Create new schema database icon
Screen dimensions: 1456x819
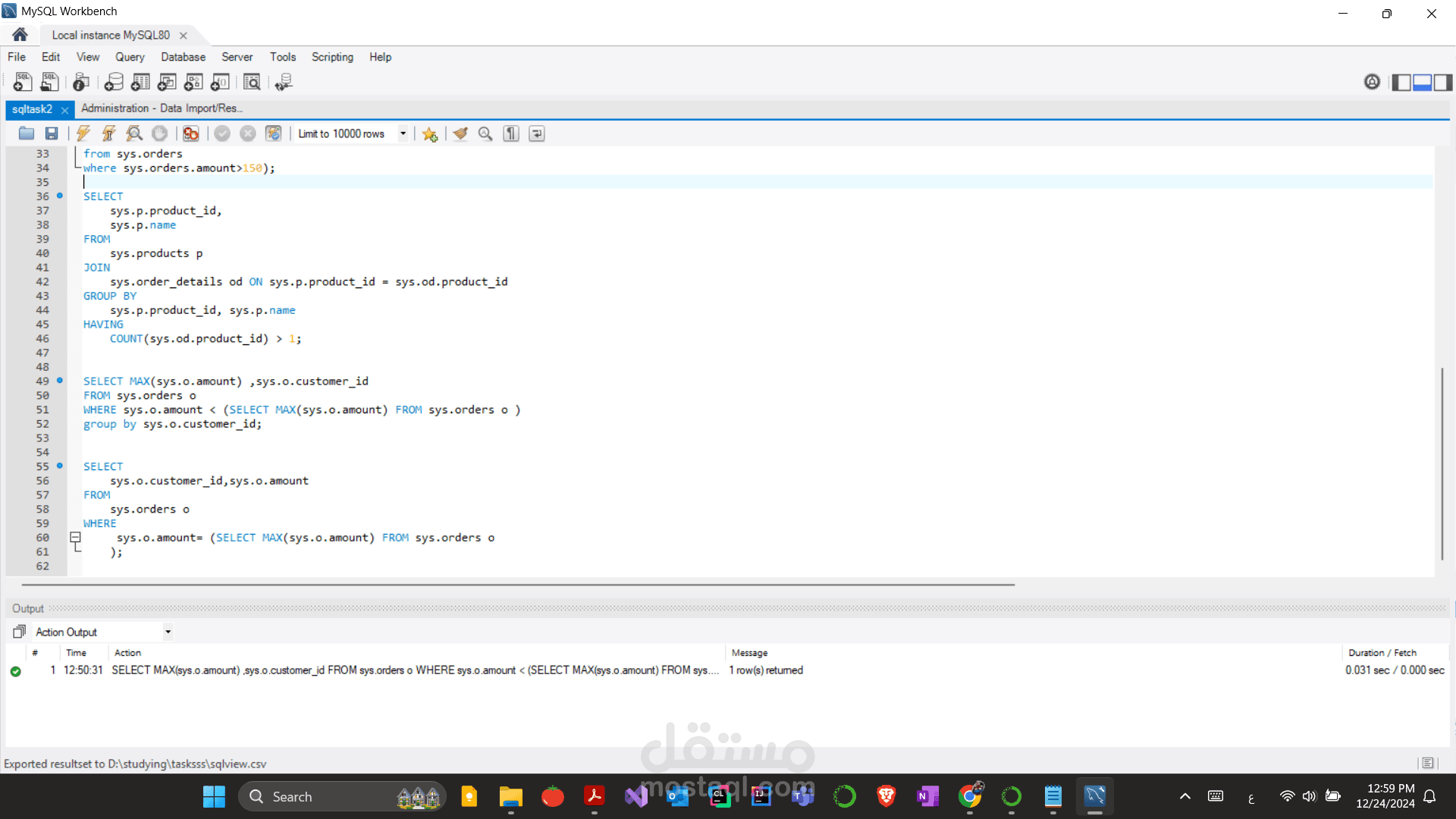(x=114, y=82)
